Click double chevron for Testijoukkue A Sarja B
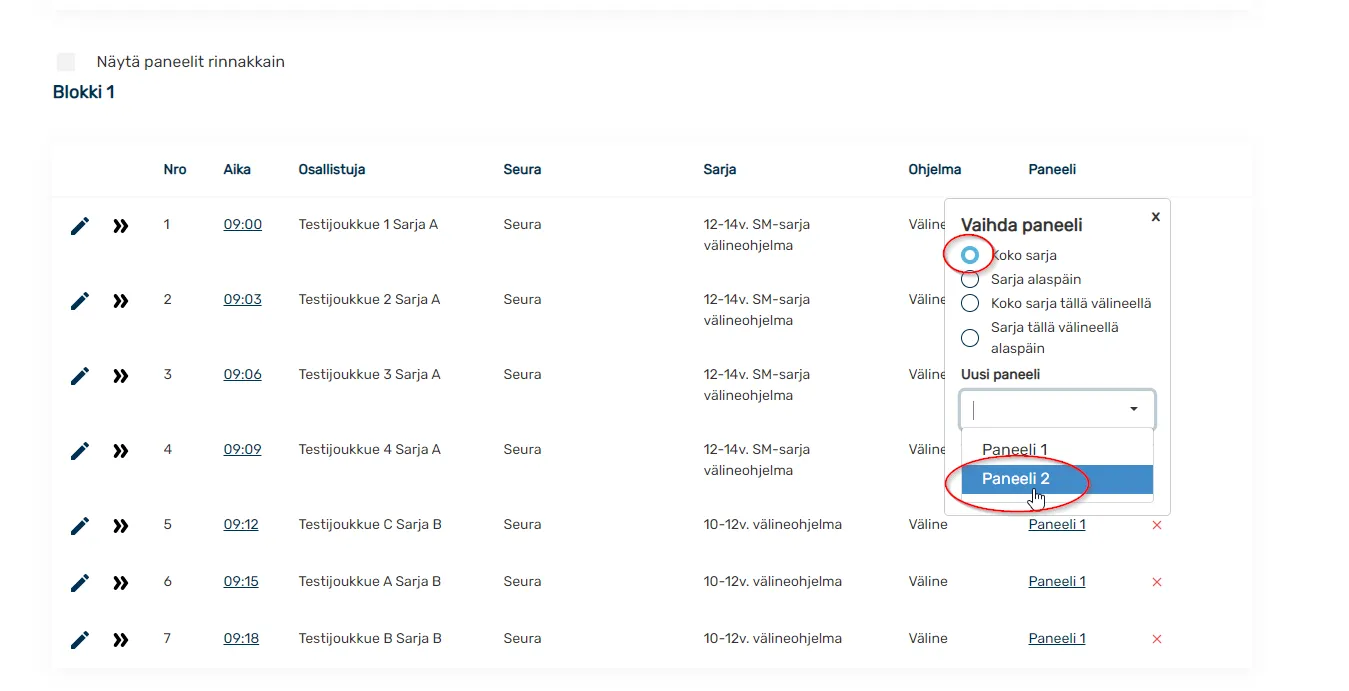The image size is (1349, 691). 121,583
